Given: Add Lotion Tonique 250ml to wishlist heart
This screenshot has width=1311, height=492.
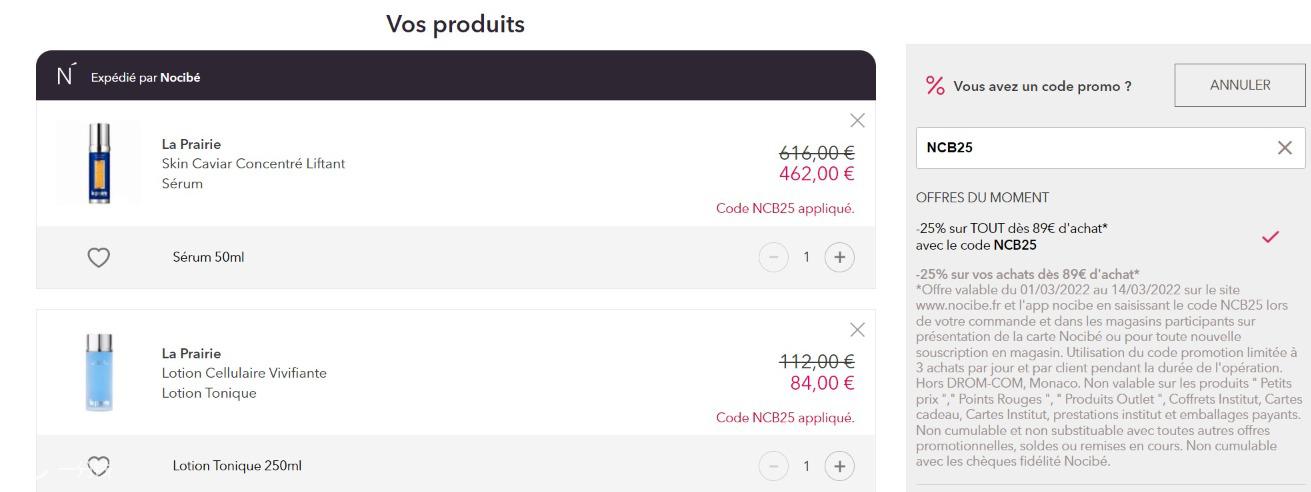Looking at the screenshot, I should pos(98,465).
